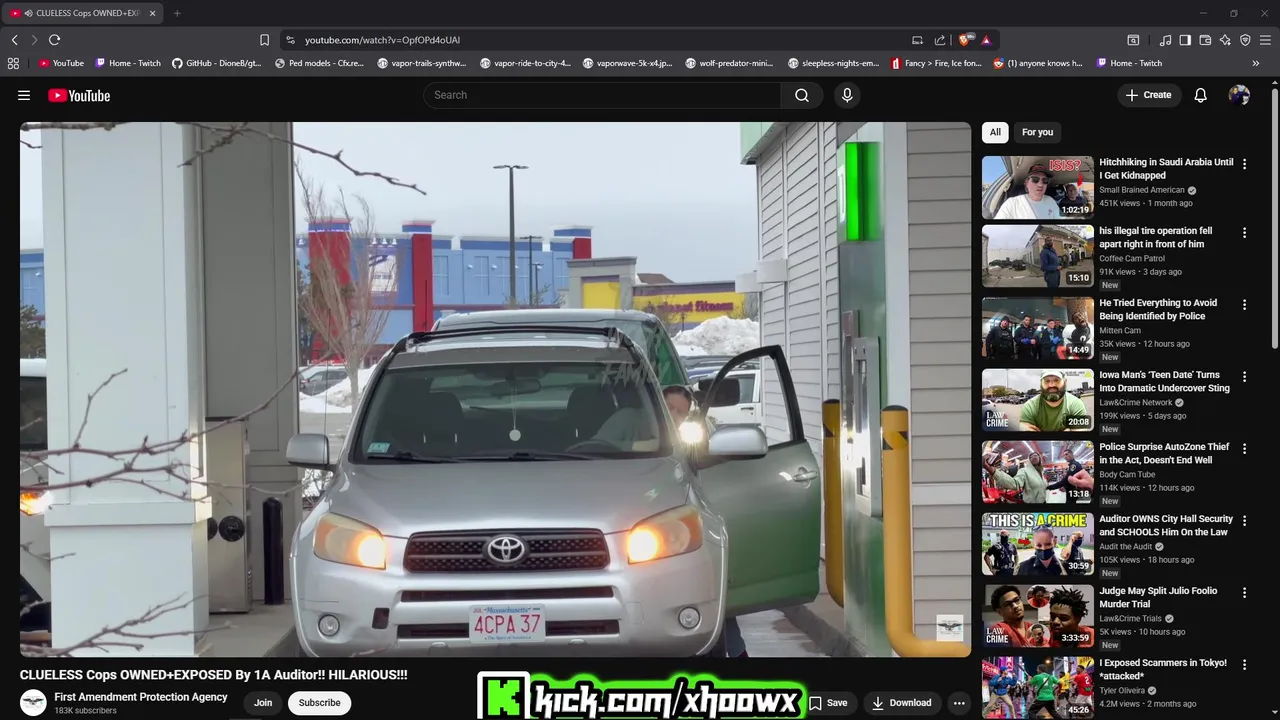Close the CLUELESS Cops tab
The image size is (1280, 720).
click(x=152, y=13)
